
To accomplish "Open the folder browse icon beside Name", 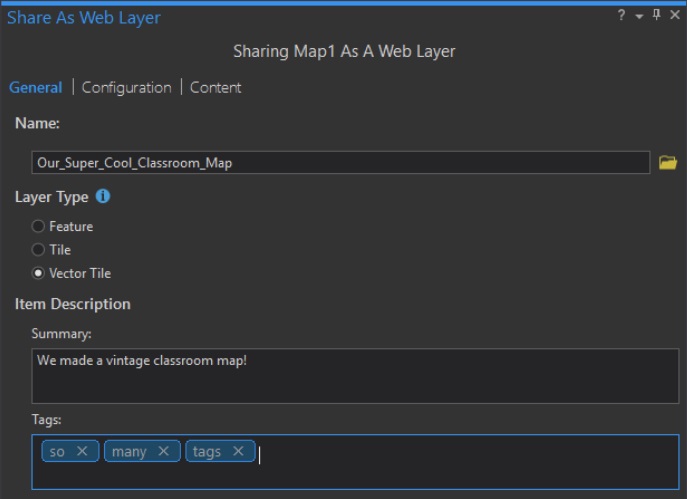I will point(668,163).
